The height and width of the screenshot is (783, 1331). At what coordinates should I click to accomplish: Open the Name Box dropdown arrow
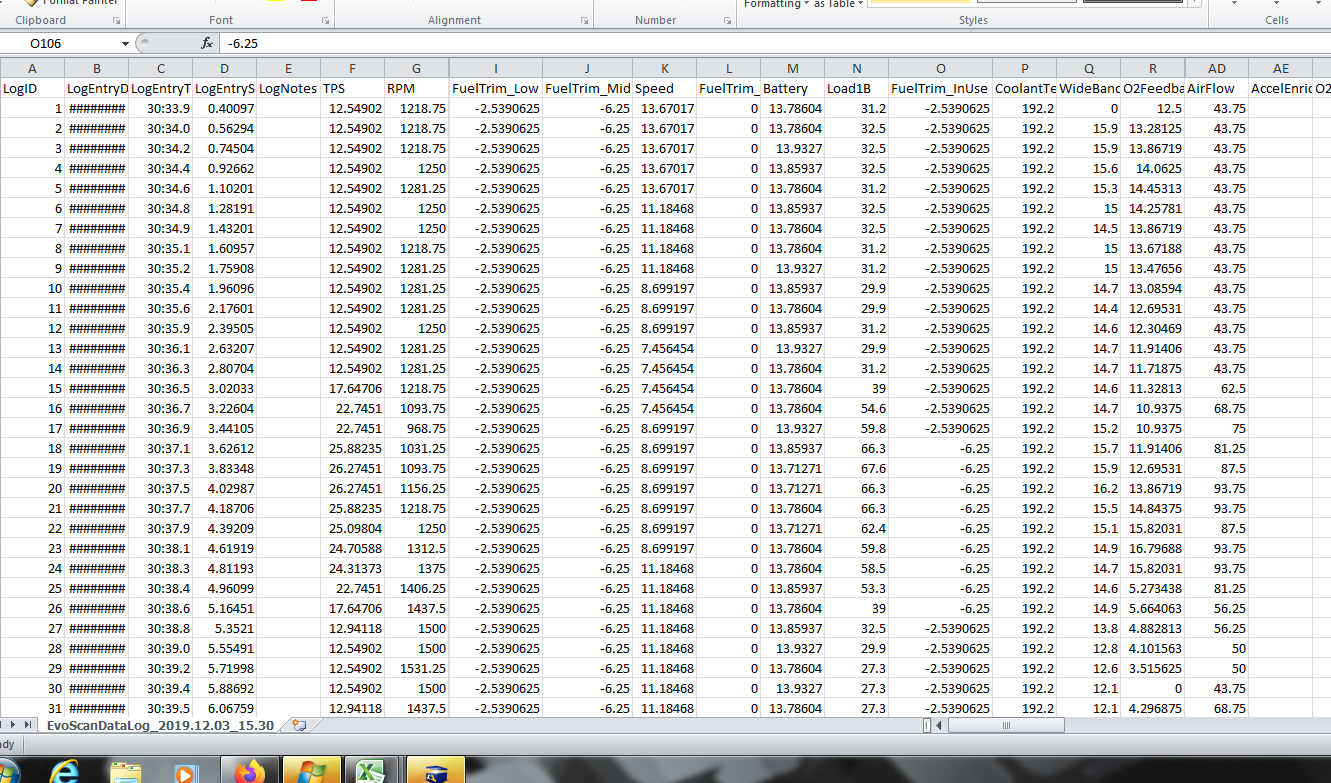click(x=125, y=44)
